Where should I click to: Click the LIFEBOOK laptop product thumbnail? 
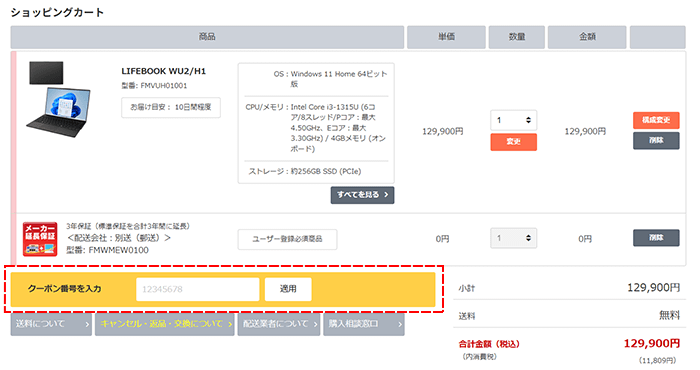58,99
